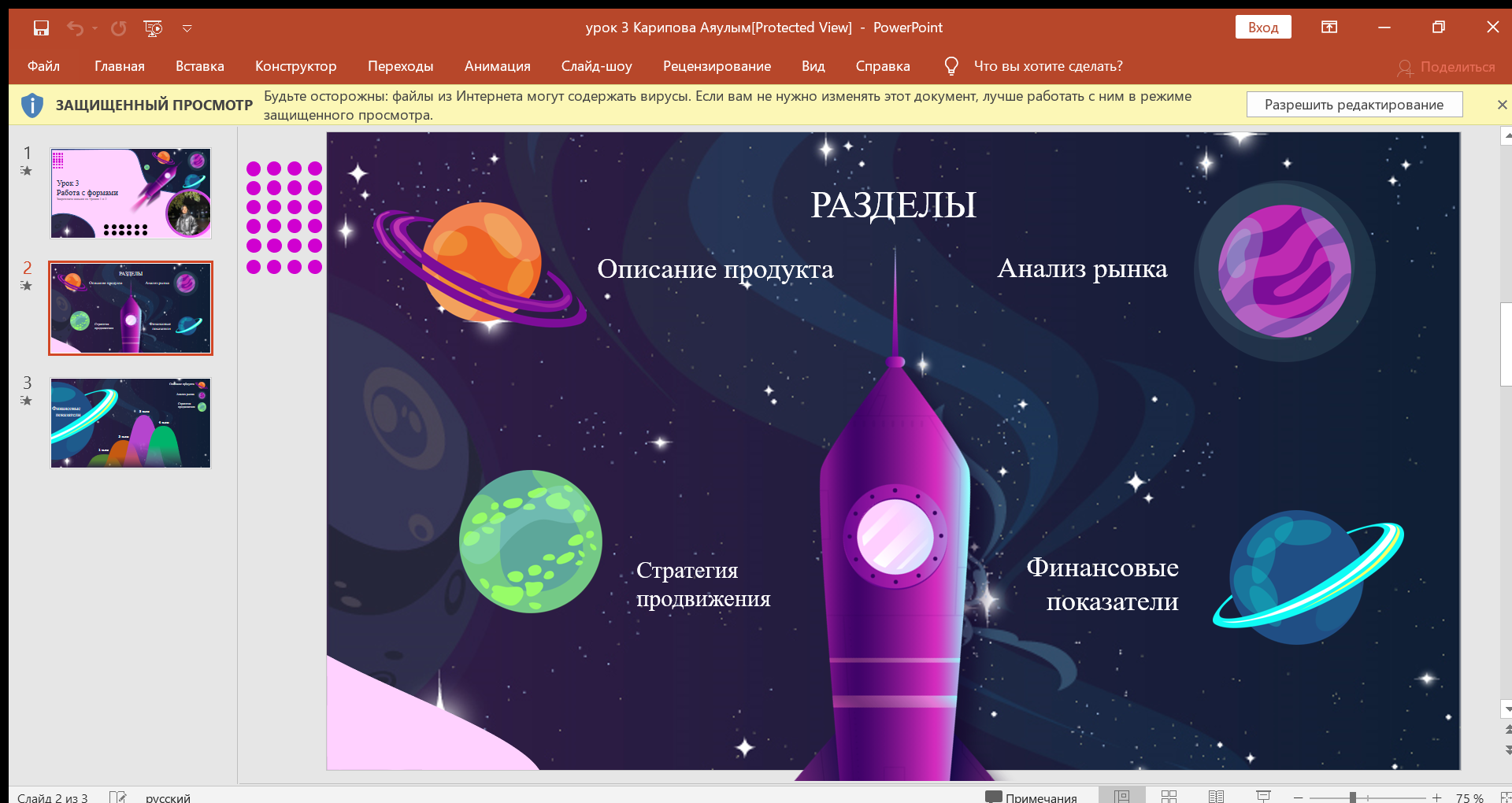Toggle the Примечания comments pane
Screen dimensions: 1512x803
tap(1032, 797)
